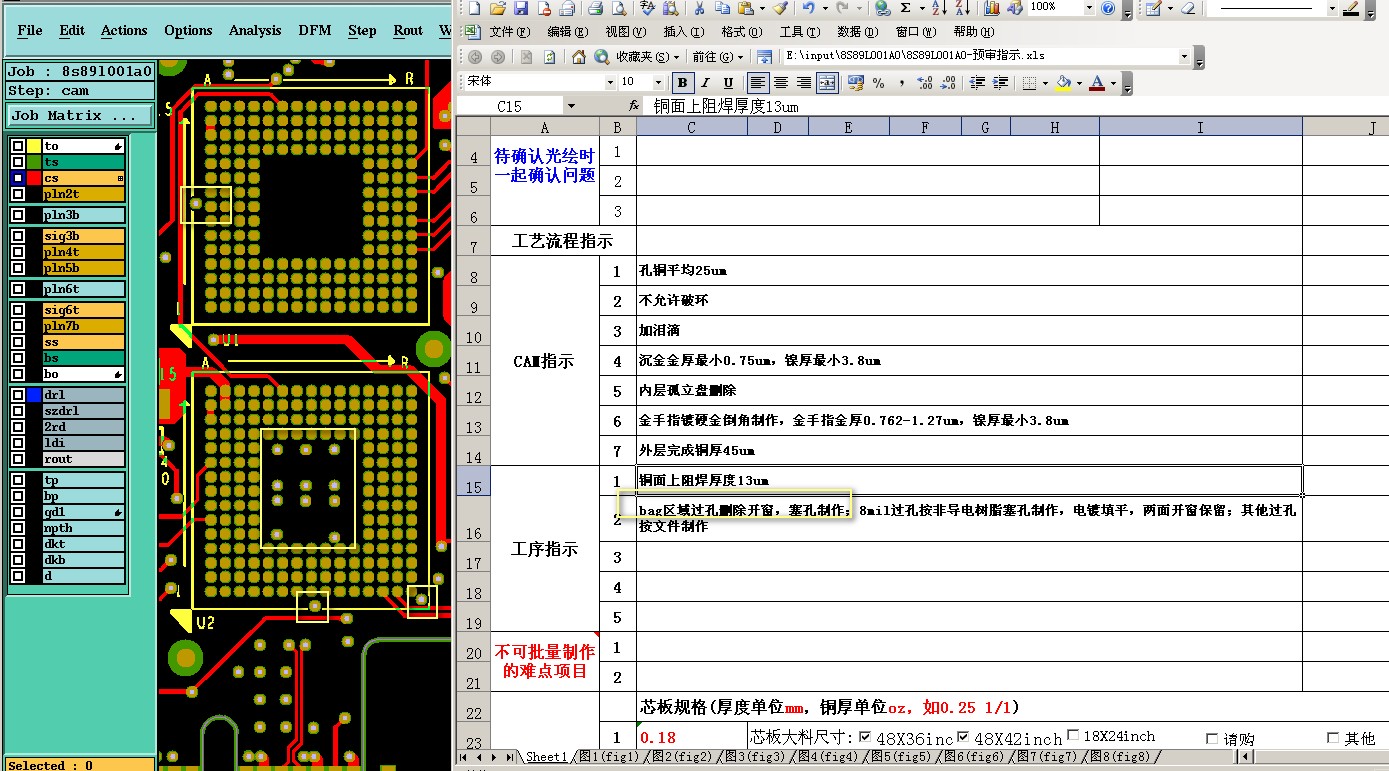Screen dimensions: 1389x771
Task: Select layer row npth
Action: pos(83,528)
